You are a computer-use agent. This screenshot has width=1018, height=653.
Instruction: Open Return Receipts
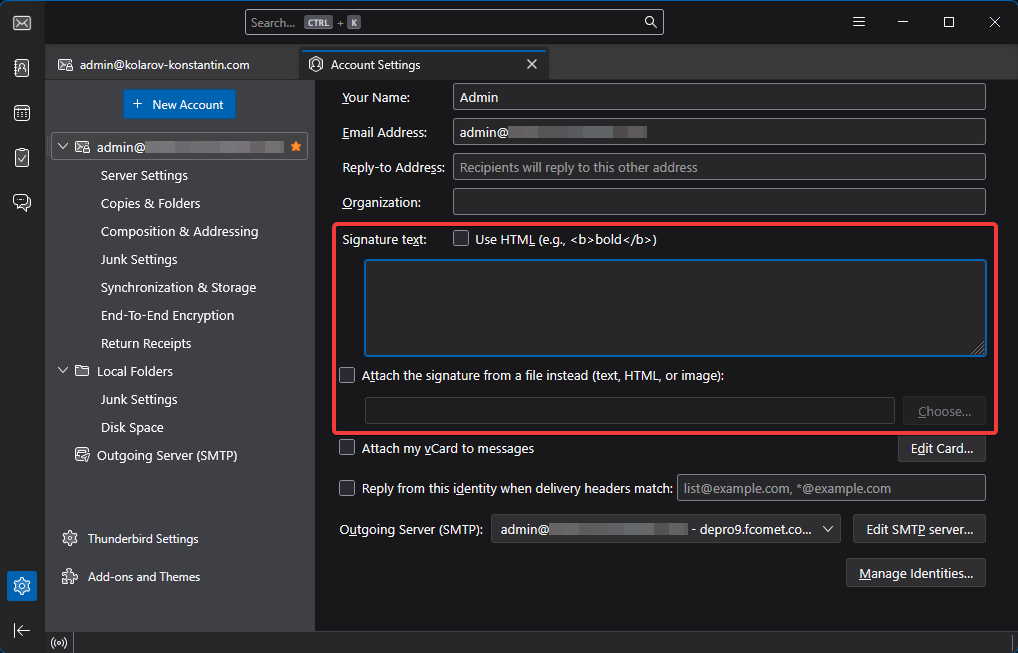tap(146, 343)
